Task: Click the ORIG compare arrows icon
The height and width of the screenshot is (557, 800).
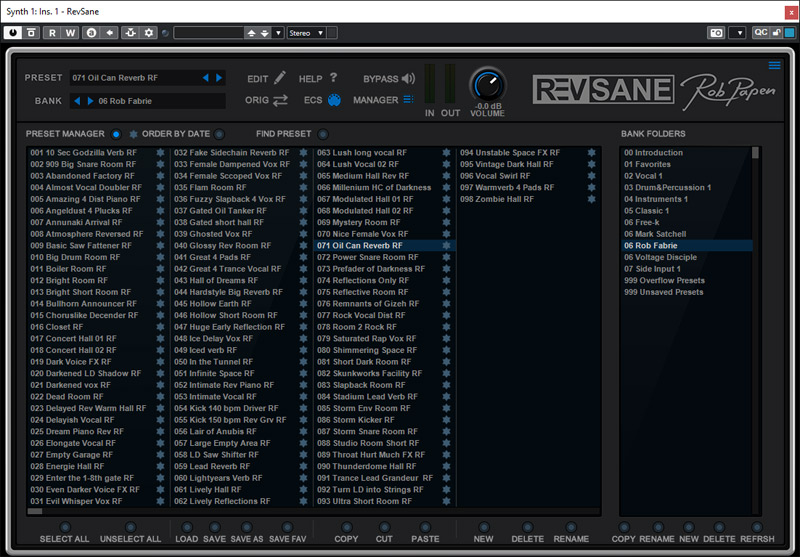Action: pos(280,100)
